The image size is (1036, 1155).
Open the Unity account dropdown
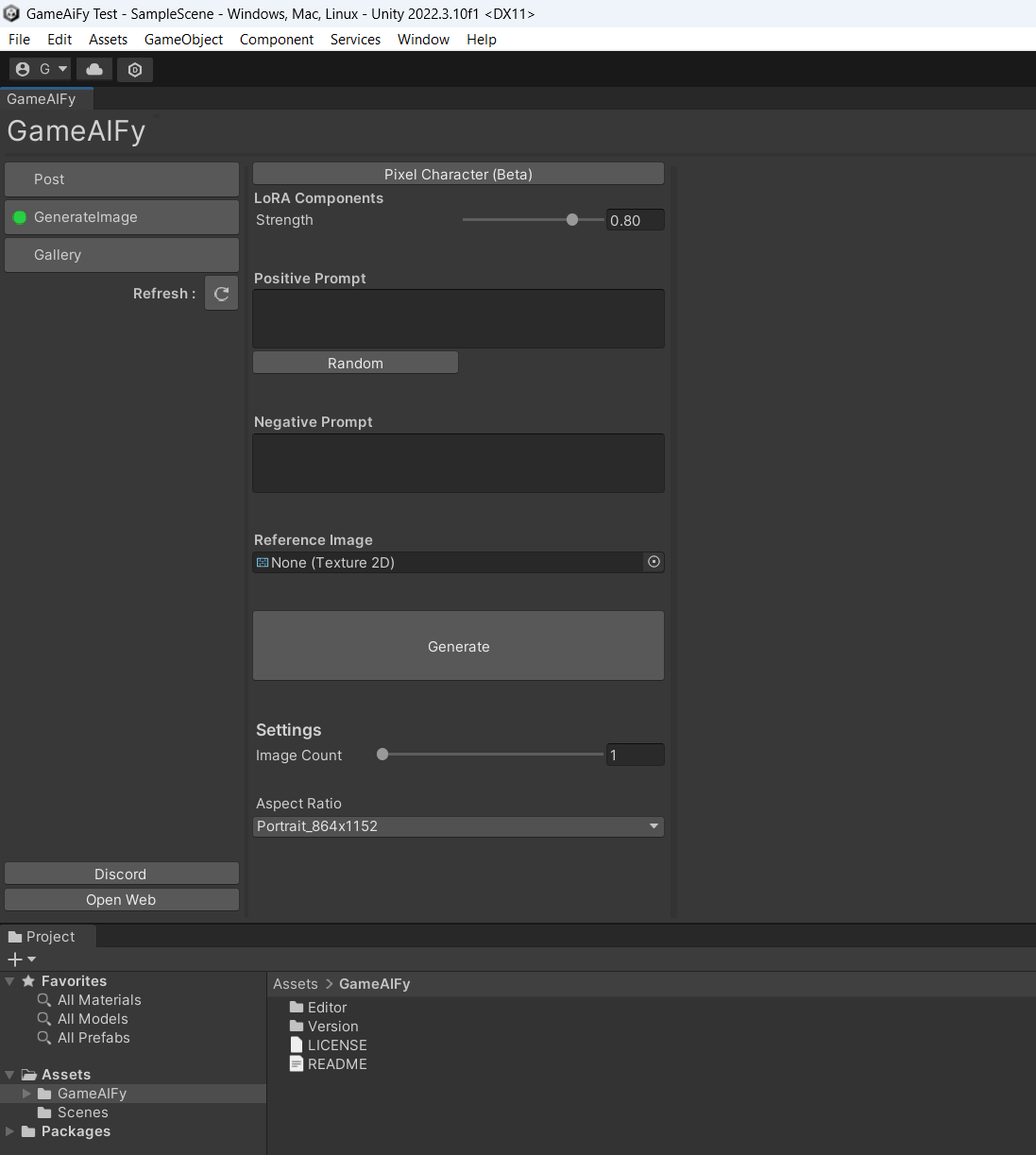pyautogui.click(x=40, y=69)
